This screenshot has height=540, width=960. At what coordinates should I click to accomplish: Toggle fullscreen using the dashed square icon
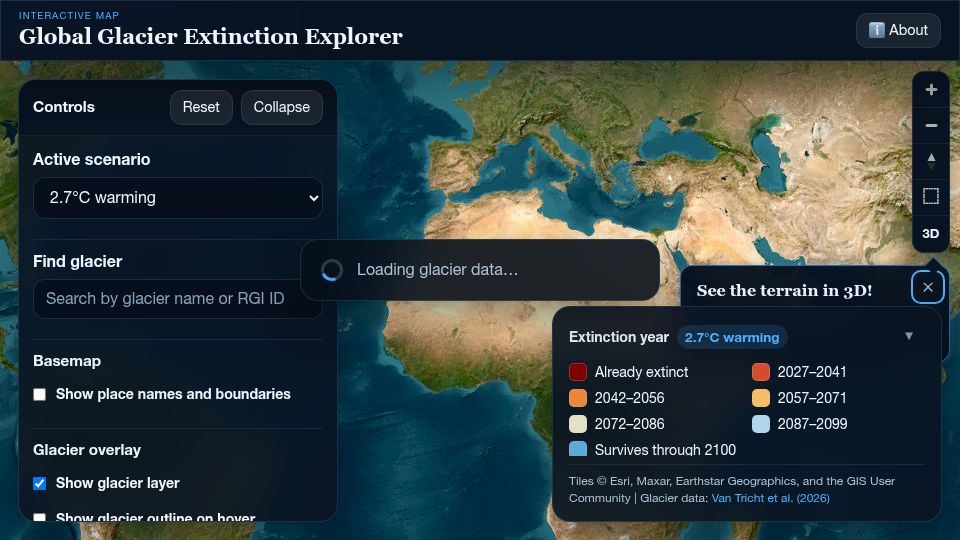[931, 197]
